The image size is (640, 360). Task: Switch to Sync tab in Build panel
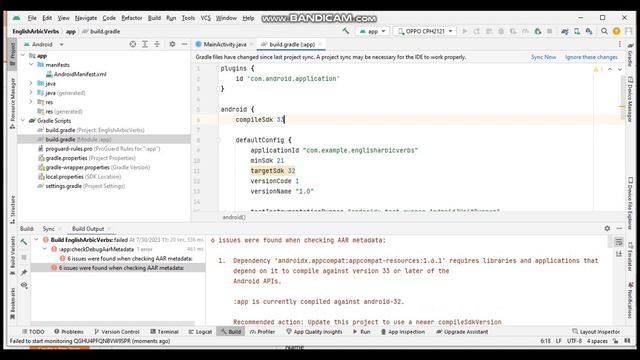(49, 229)
